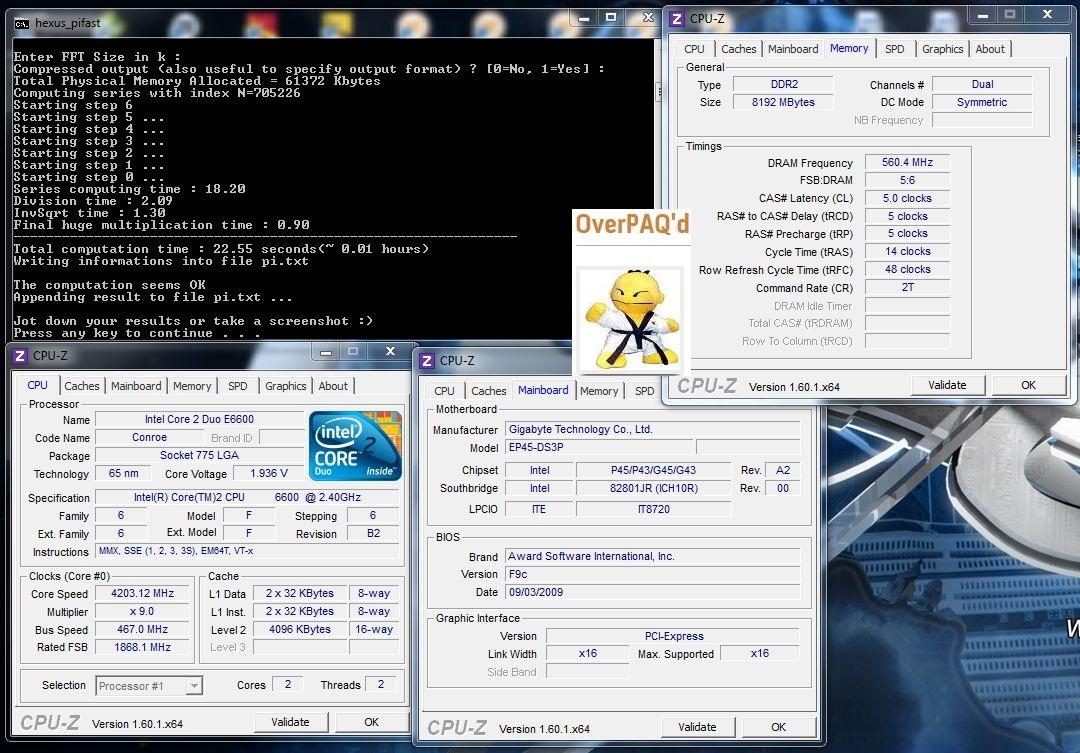Viewport: 1080px width, 753px height.
Task: Click the memory Size value 8192 MBytes
Action: point(783,102)
